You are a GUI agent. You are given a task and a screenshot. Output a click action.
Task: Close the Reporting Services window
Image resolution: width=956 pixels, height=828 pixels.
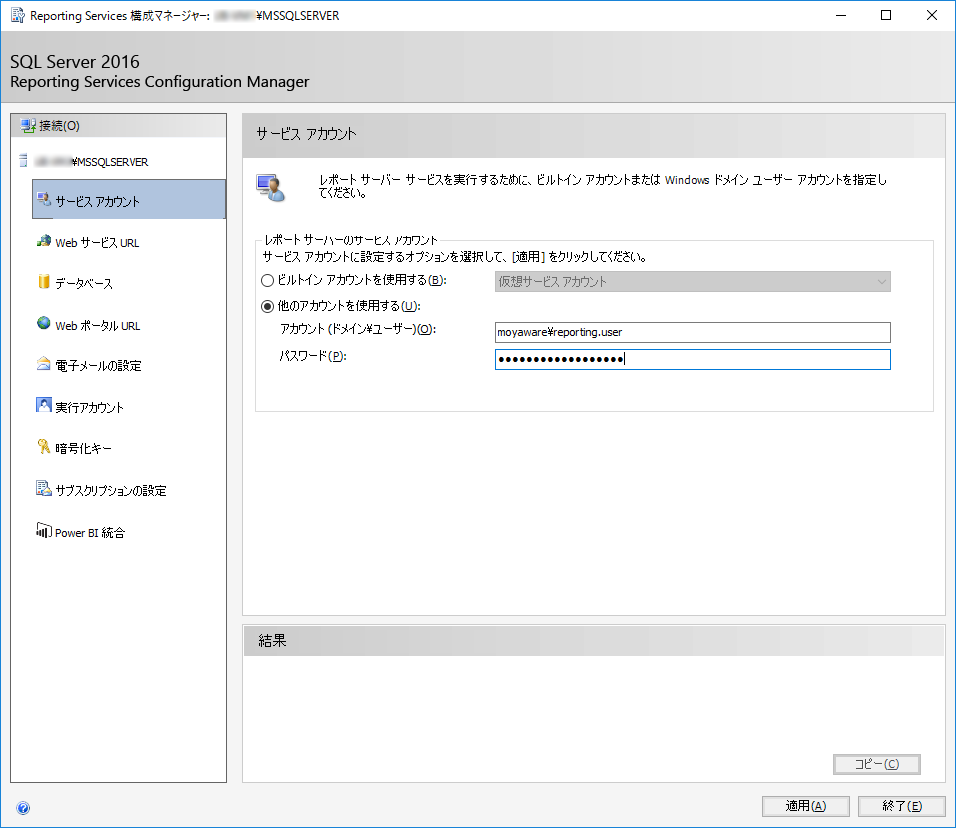click(x=932, y=15)
